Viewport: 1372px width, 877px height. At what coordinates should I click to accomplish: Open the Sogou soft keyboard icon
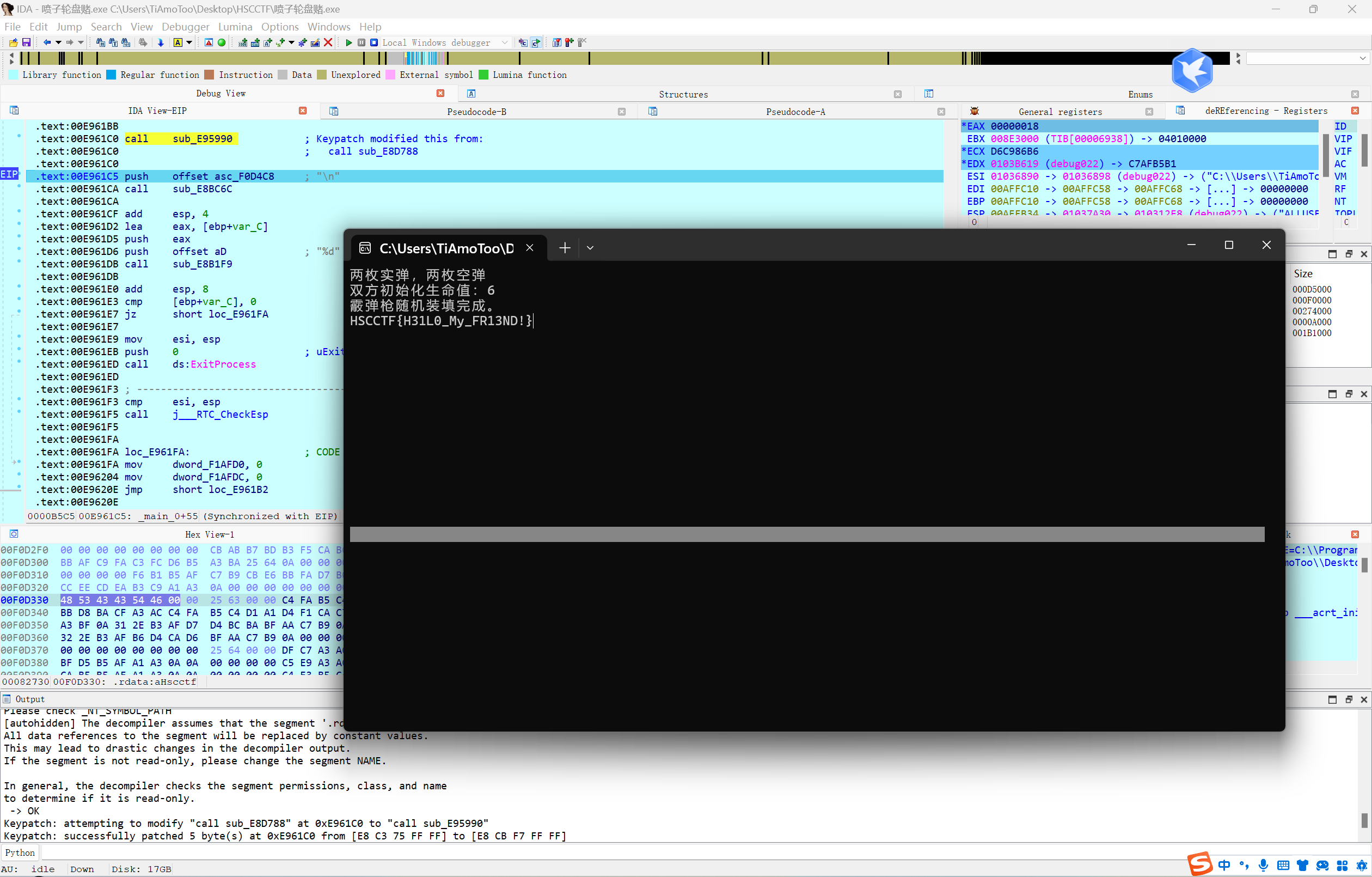tap(1283, 865)
